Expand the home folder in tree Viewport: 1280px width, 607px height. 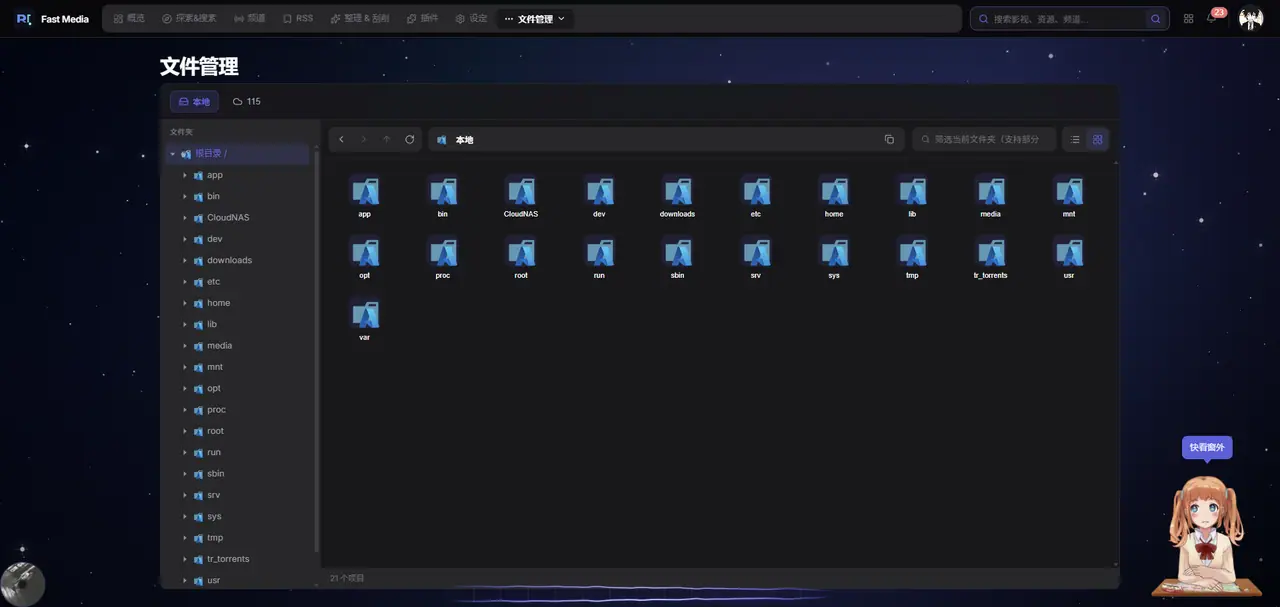point(185,303)
